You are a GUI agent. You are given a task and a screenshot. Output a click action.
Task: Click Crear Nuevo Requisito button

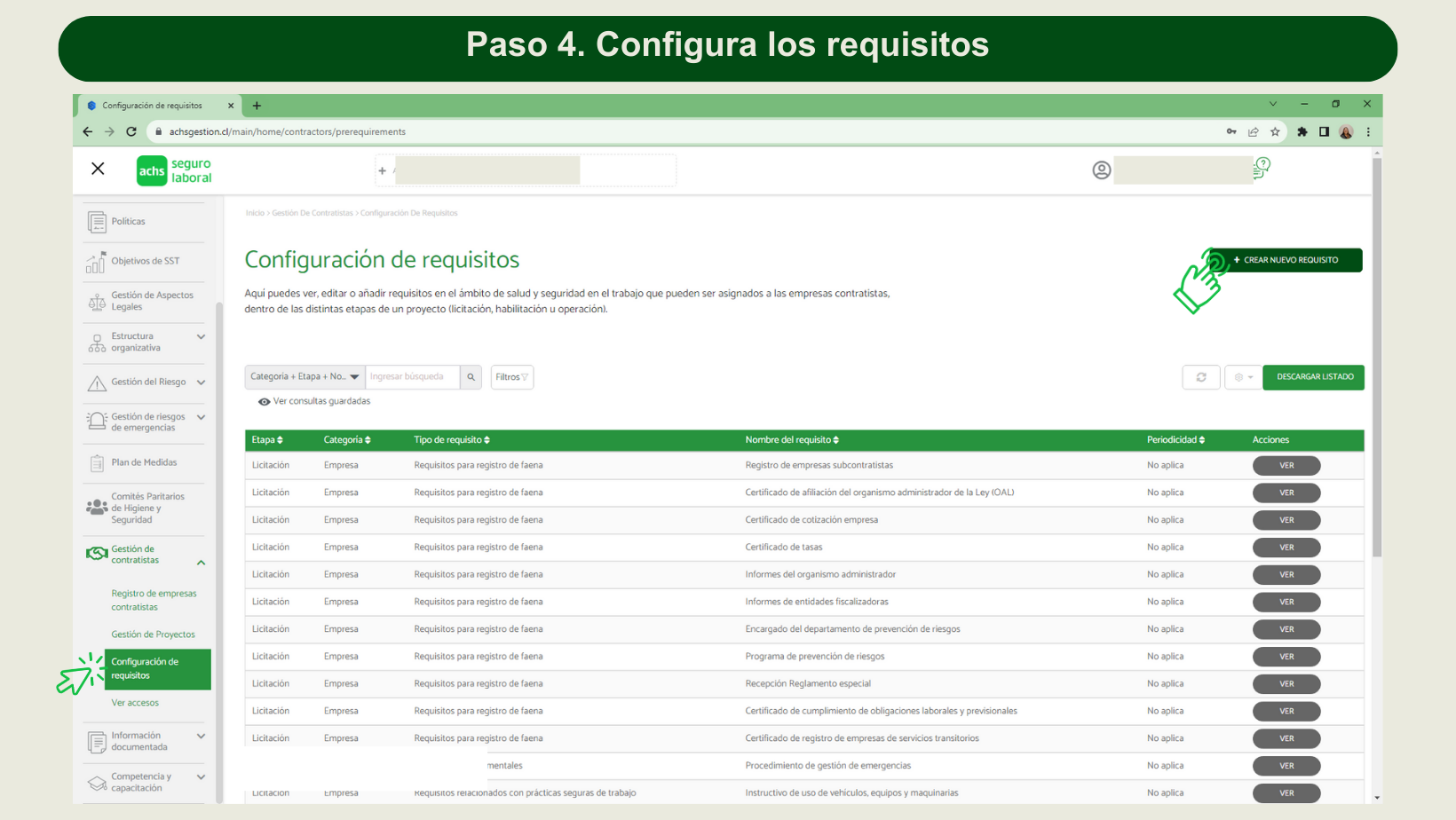1289,260
